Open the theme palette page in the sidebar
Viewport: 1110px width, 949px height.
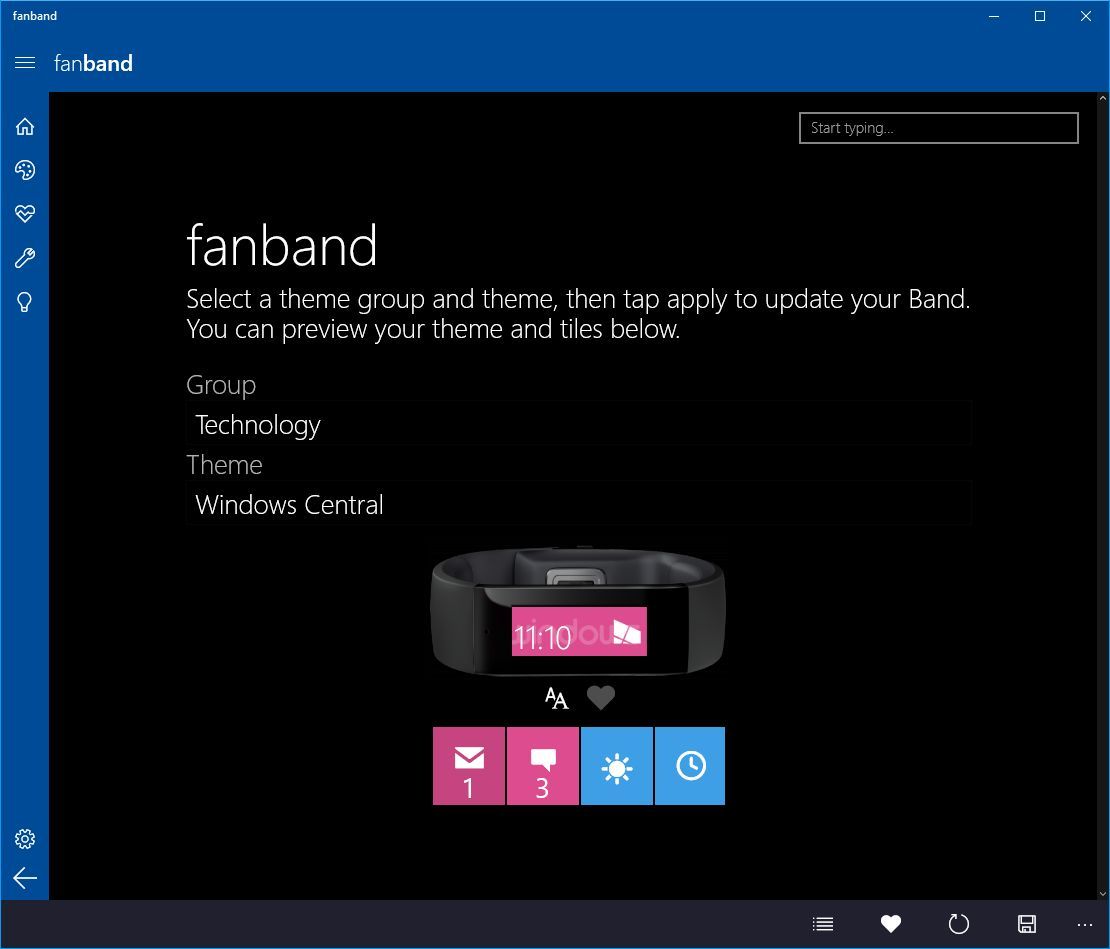pos(25,170)
